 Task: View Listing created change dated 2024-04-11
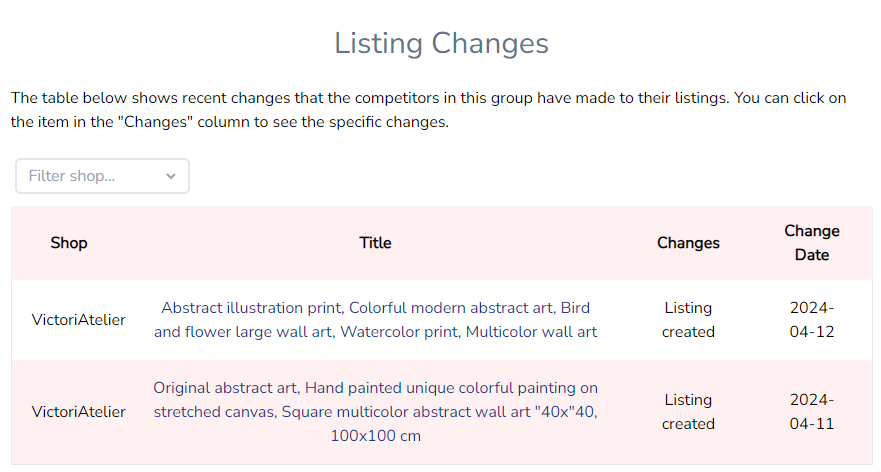point(688,411)
